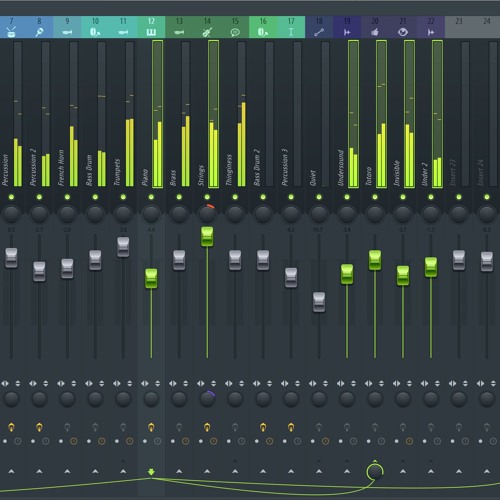
Task: Select the Trumpets track 11 header icon
Action: 123,32
